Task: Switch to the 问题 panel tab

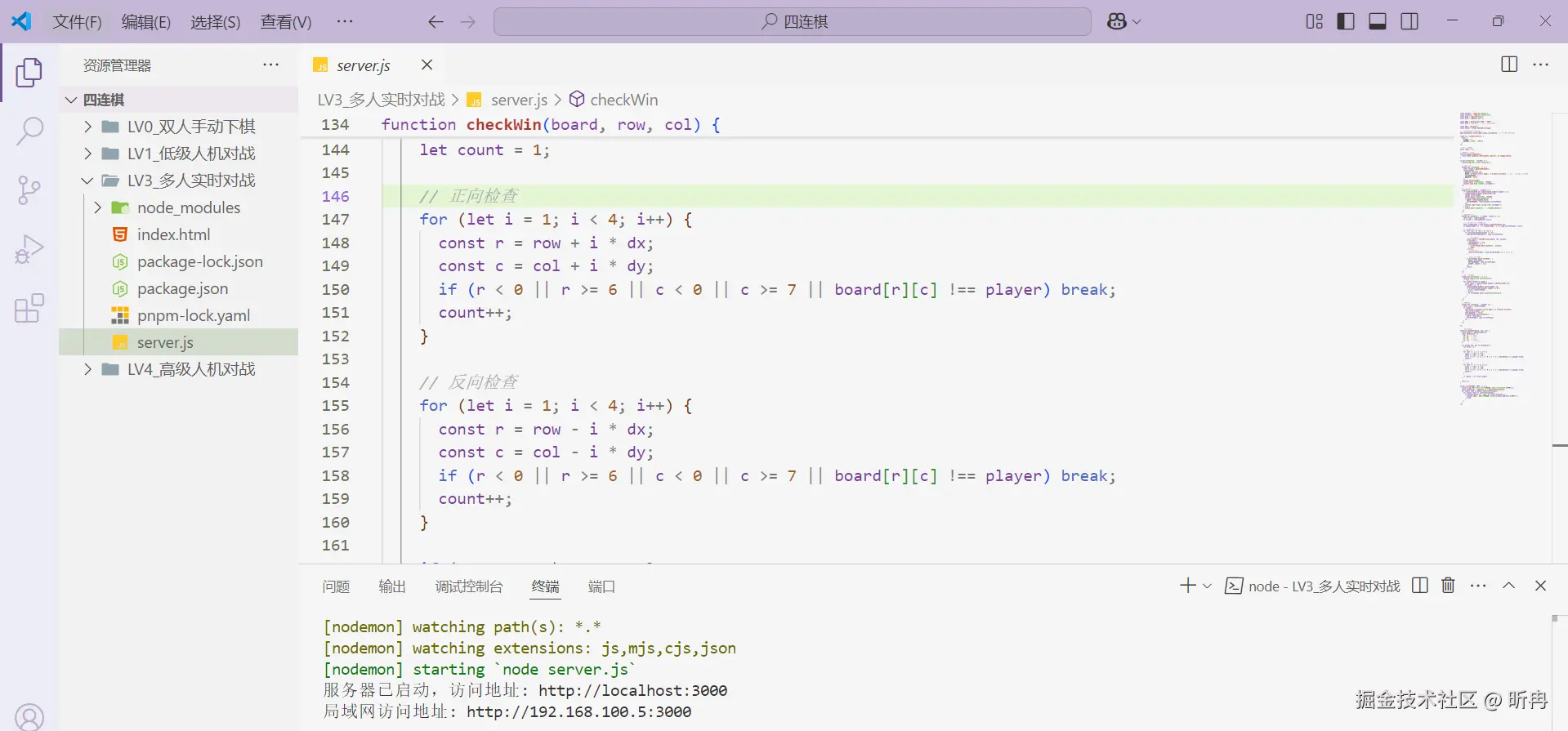Action: 336,586
